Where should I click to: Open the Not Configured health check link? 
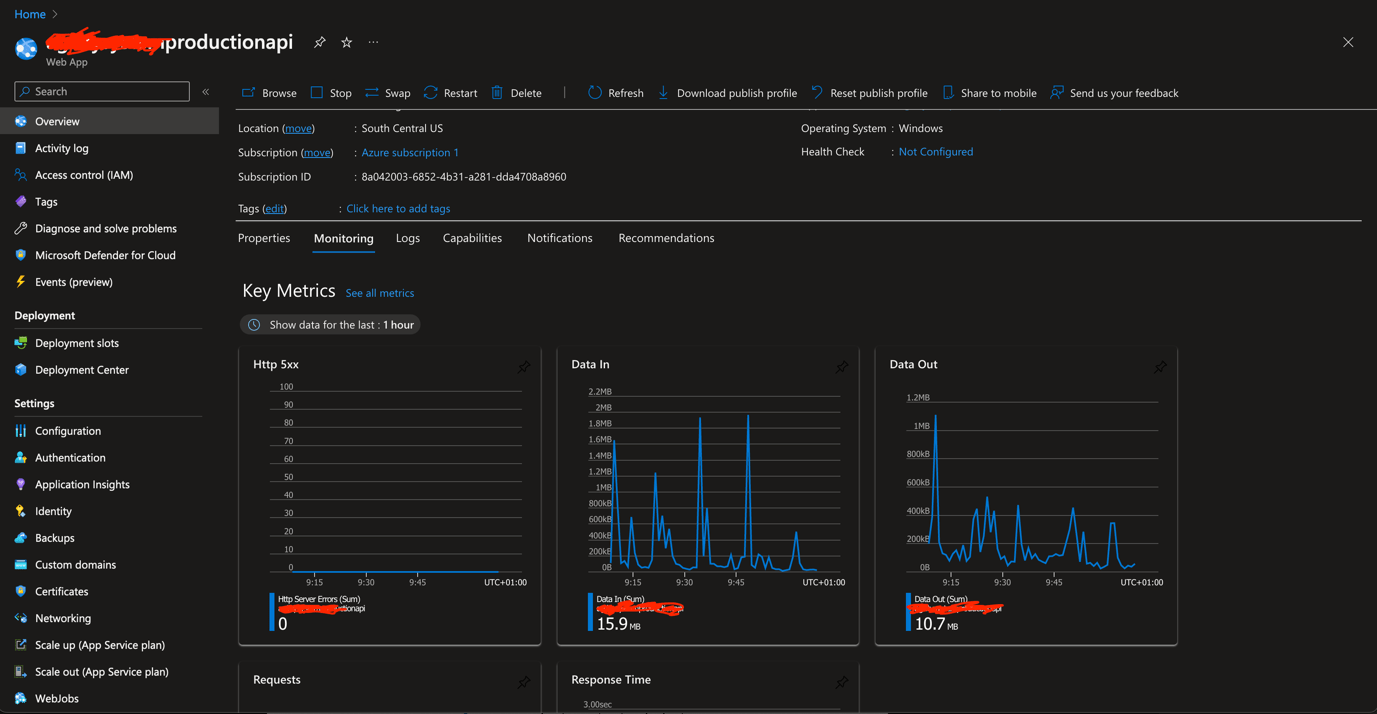tap(936, 152)
